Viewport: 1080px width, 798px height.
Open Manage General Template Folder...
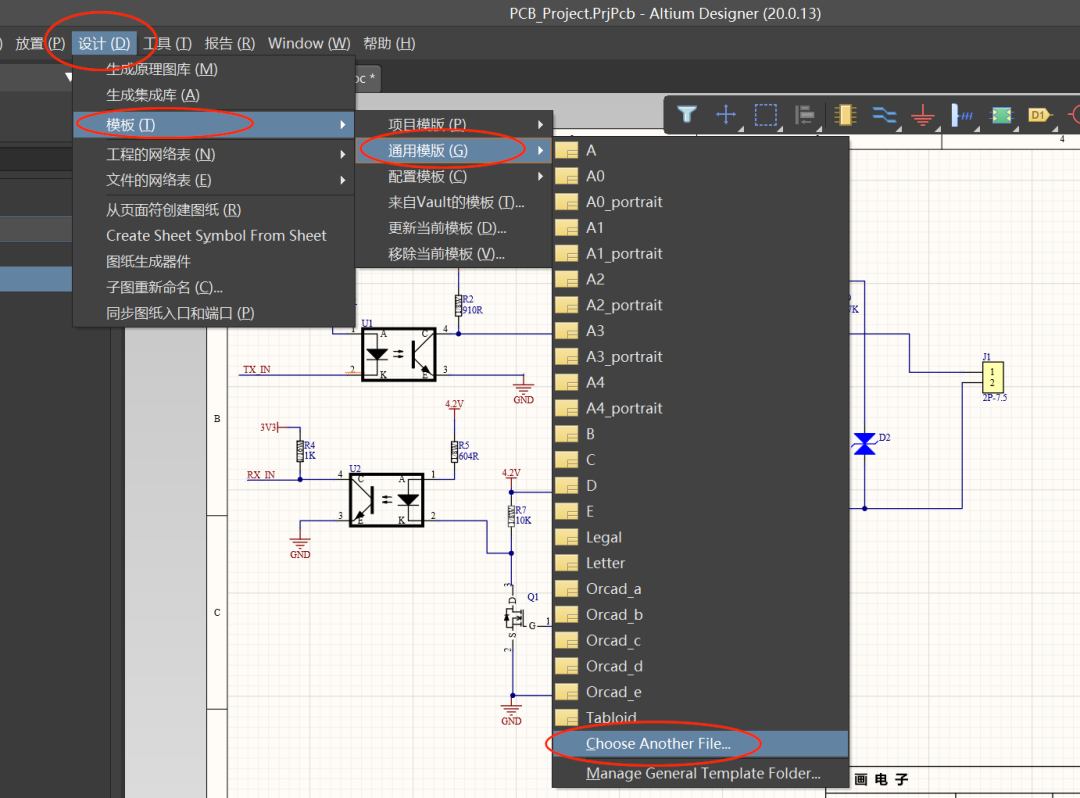tap(702, 773)
